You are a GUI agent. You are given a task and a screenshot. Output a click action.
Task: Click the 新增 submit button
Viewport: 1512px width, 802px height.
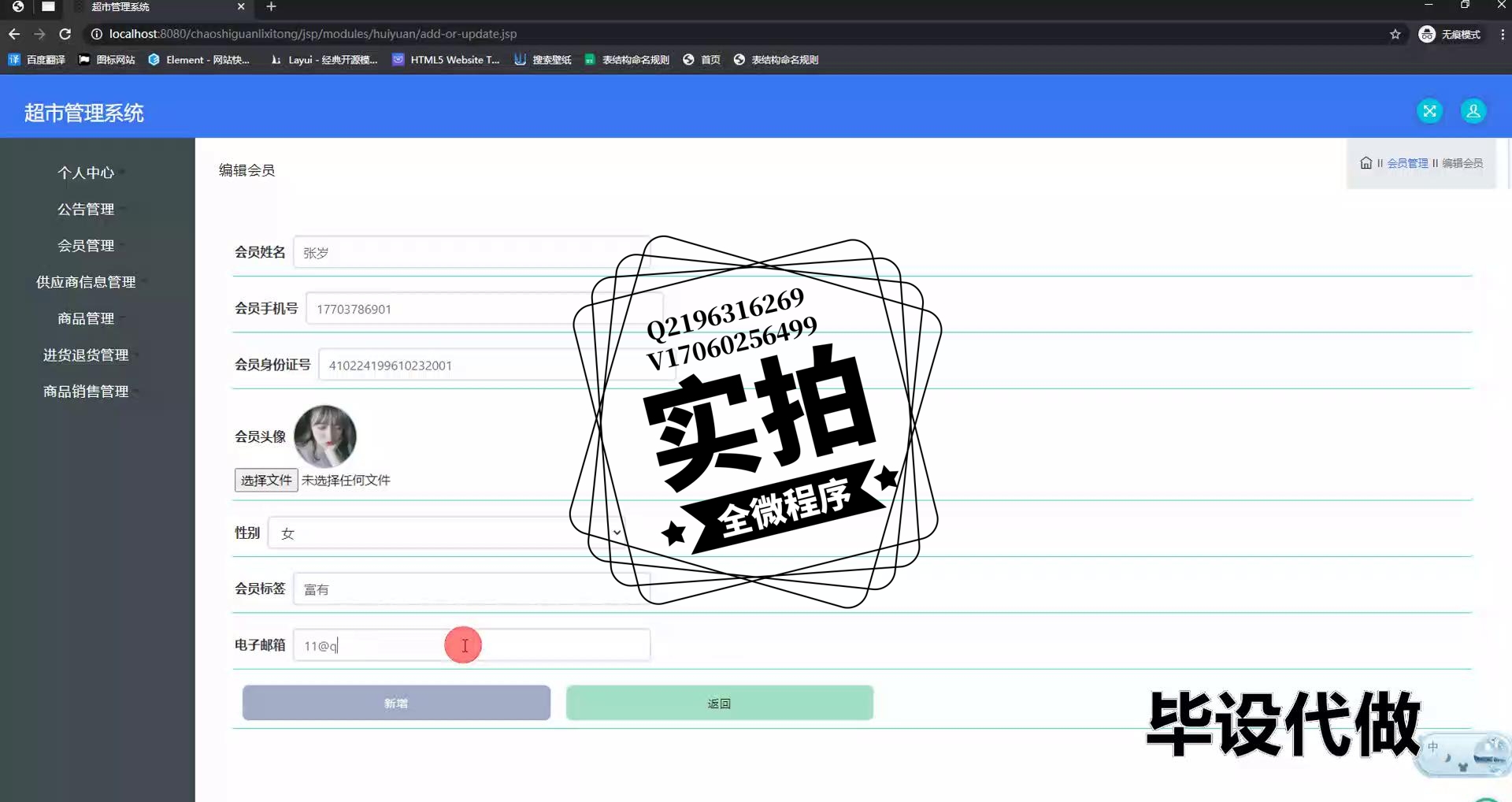pos(396,703)
